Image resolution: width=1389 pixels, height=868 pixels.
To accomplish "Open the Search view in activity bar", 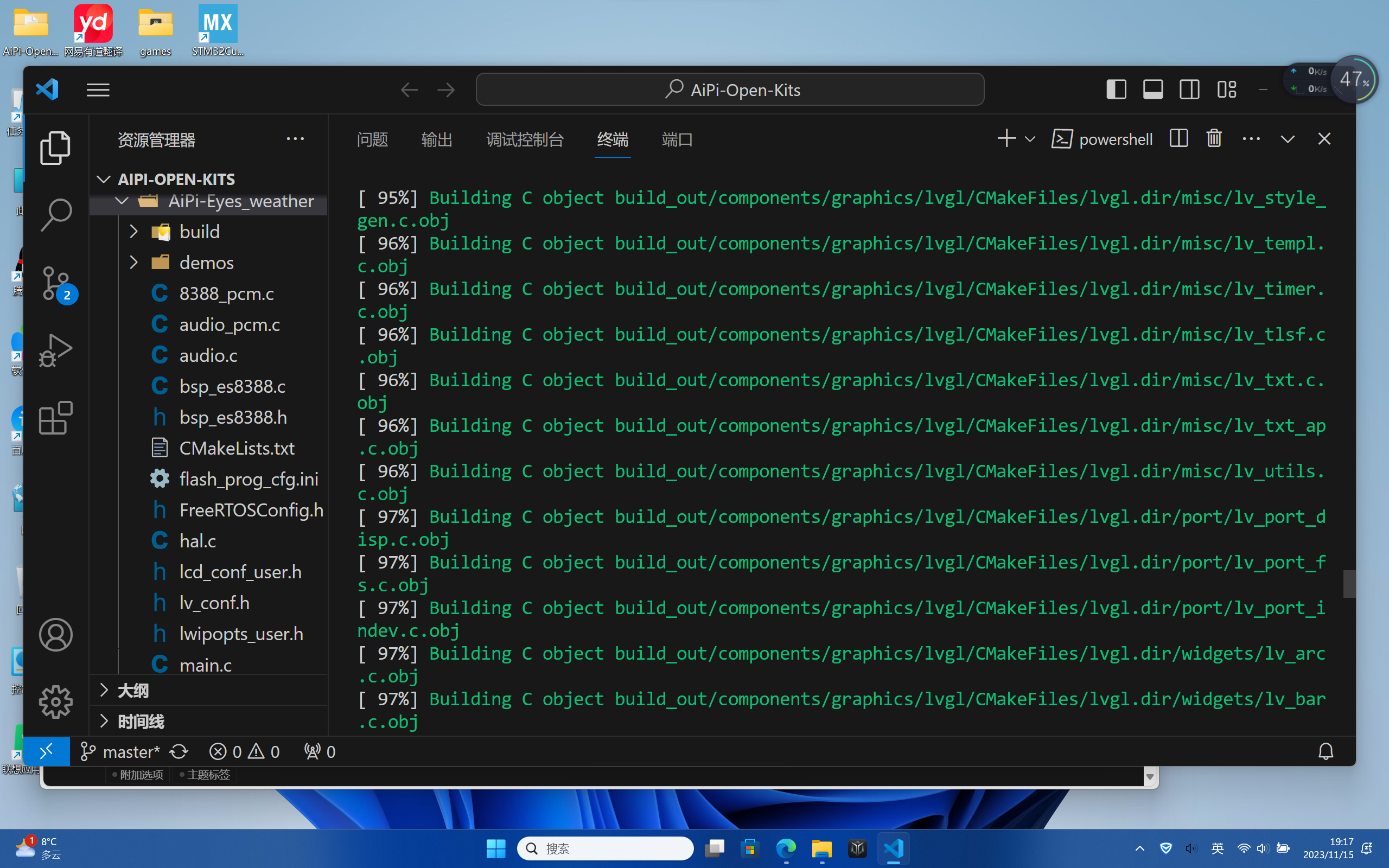I will click(x=56, y=215).
